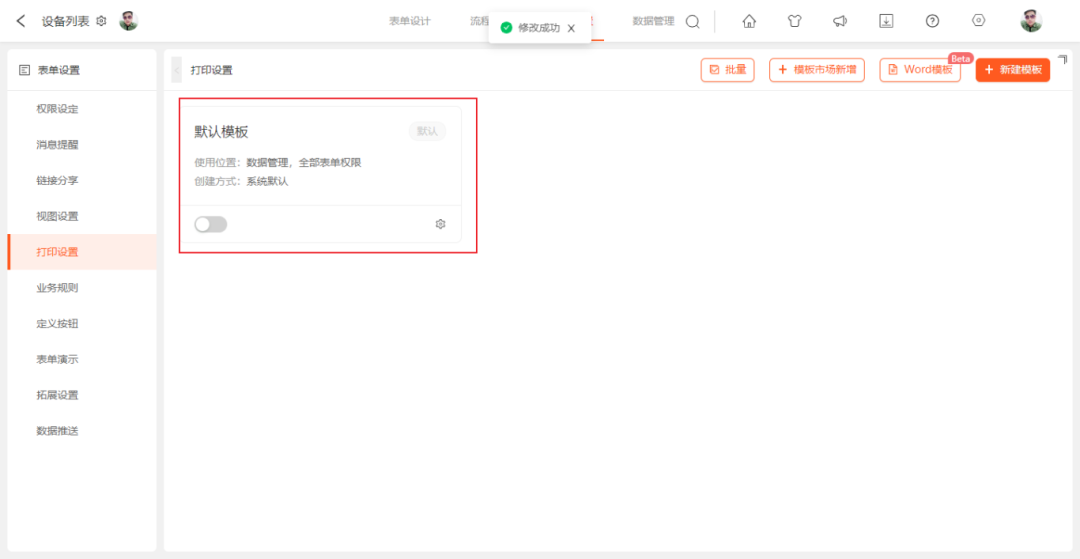The width and height of the screenshot is (1080, 559).
Task: Collapse the sidebar with arrow beside 打印设置 header
Action: tap(176, 70)
